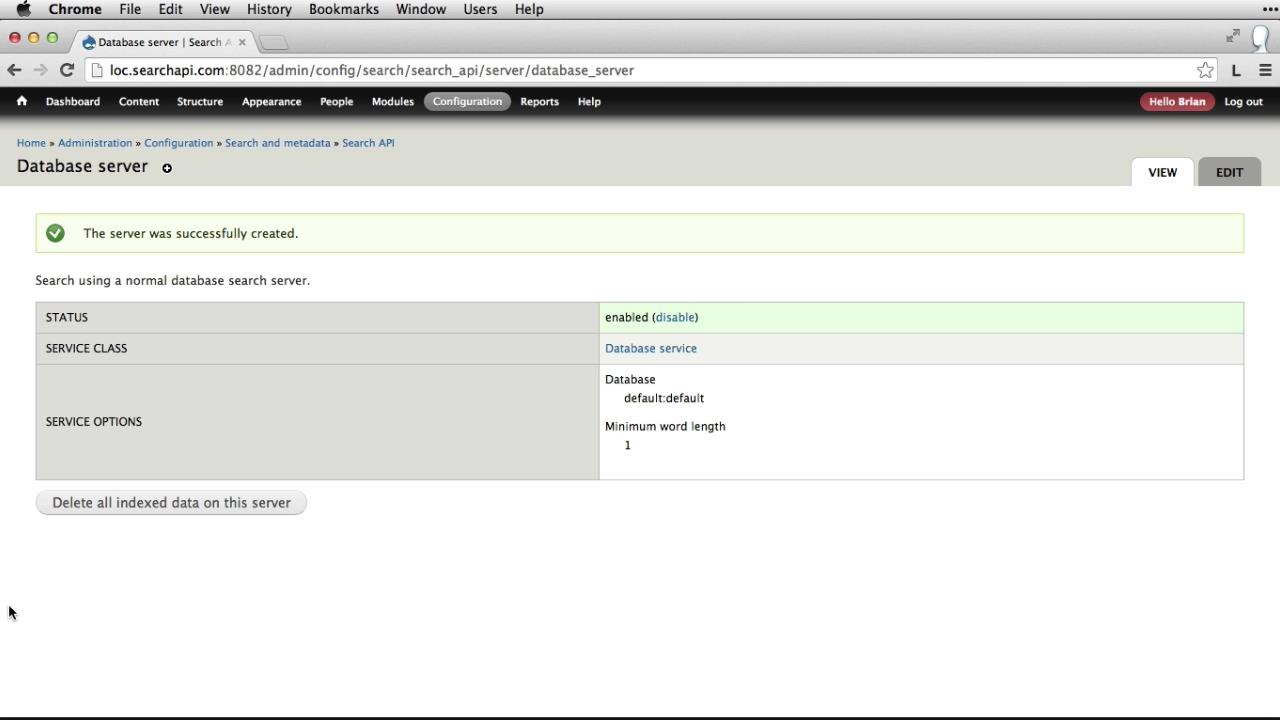Open the Users menu
The image size is (1280, 720).
480,9
